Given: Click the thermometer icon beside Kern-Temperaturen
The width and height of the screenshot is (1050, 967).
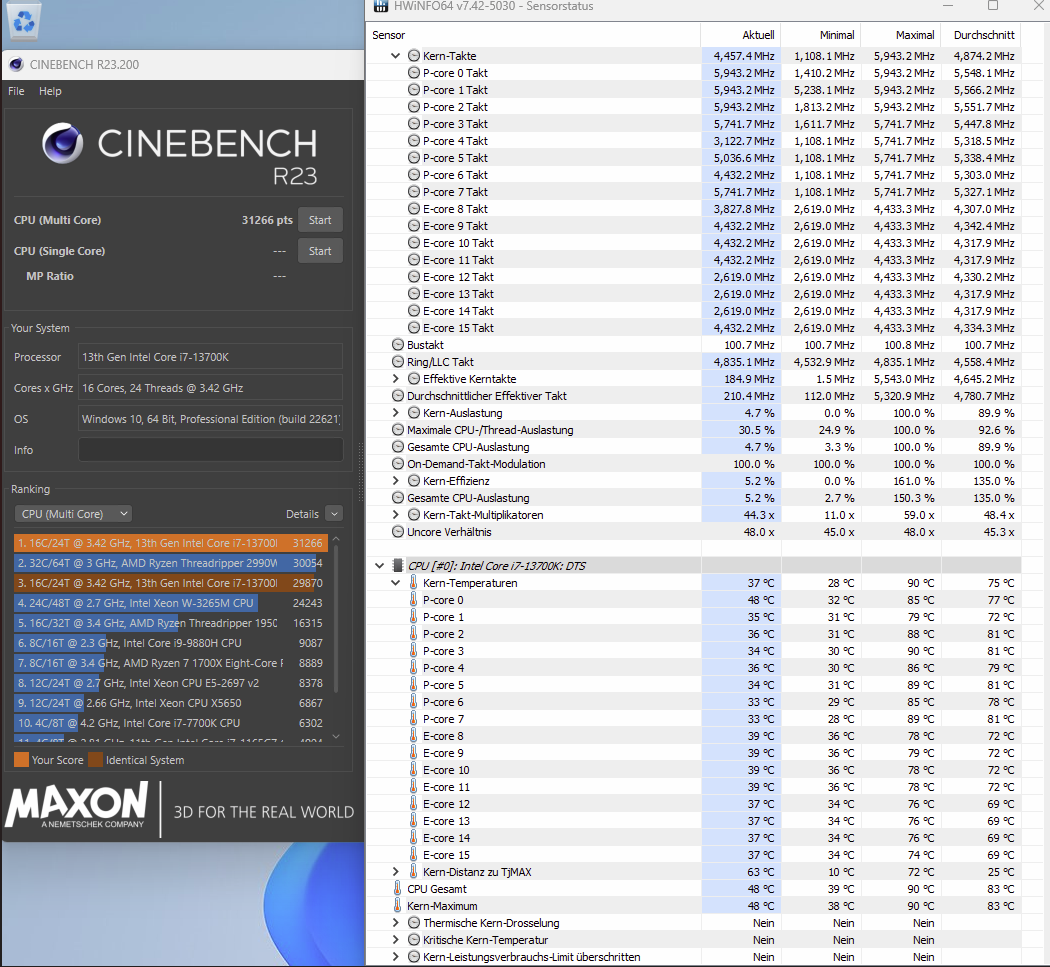Looking at the screenshot, I should pos(414,583).
